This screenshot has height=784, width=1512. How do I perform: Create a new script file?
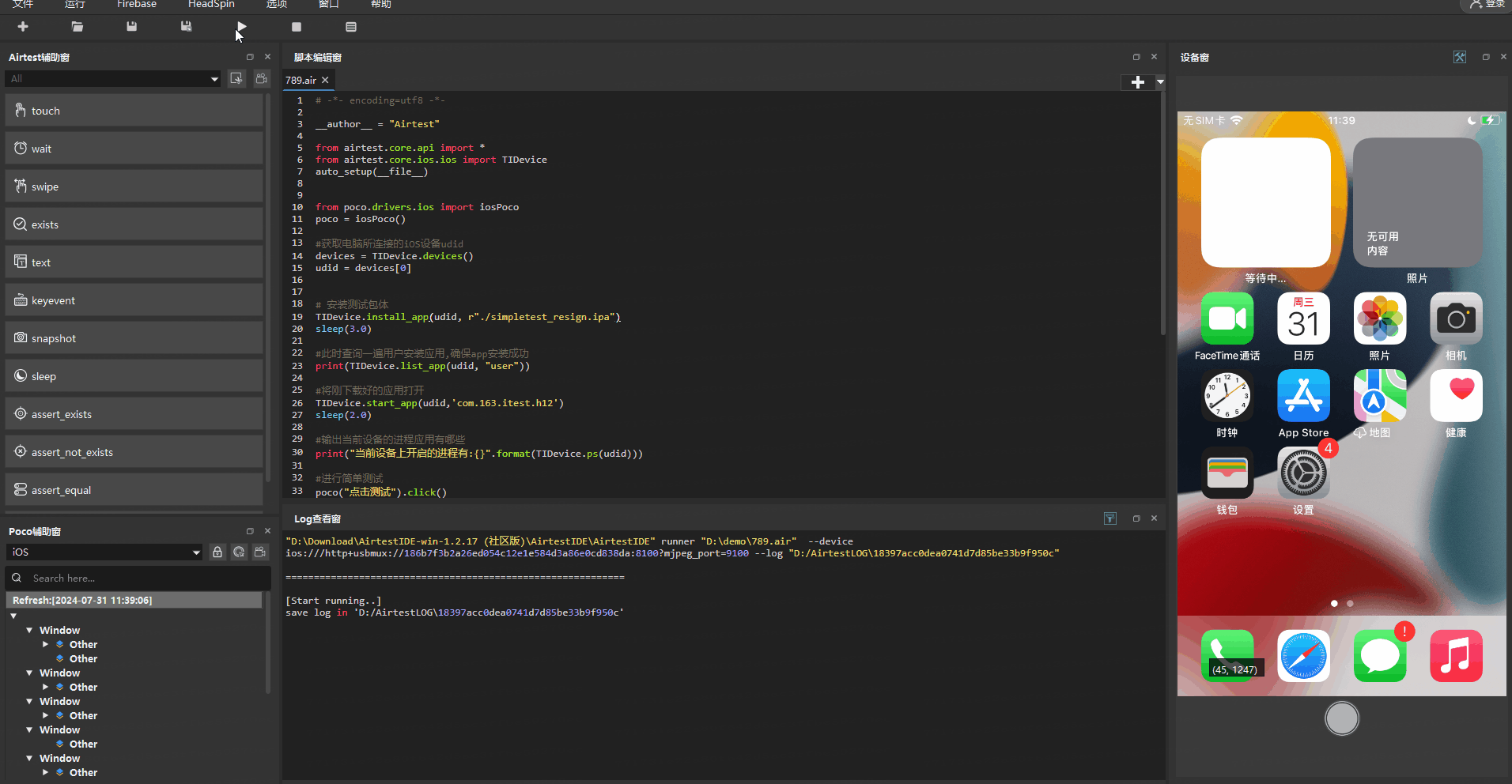point(22,26)
